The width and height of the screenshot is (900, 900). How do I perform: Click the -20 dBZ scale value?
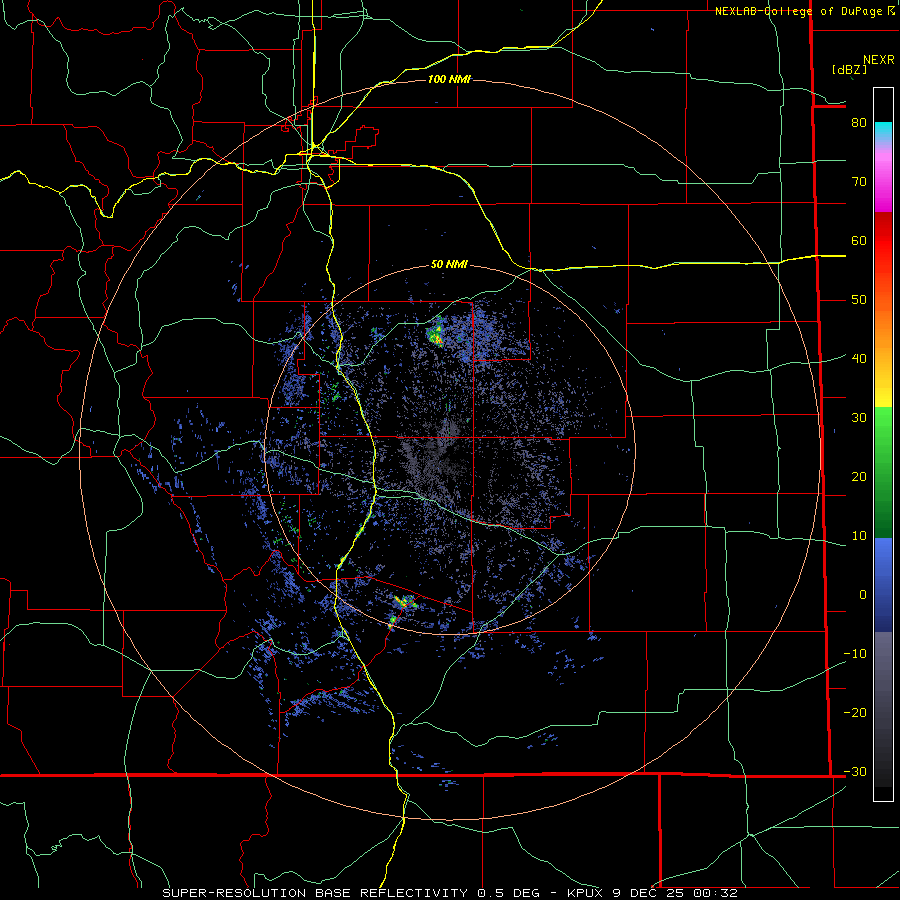[855, 712]
